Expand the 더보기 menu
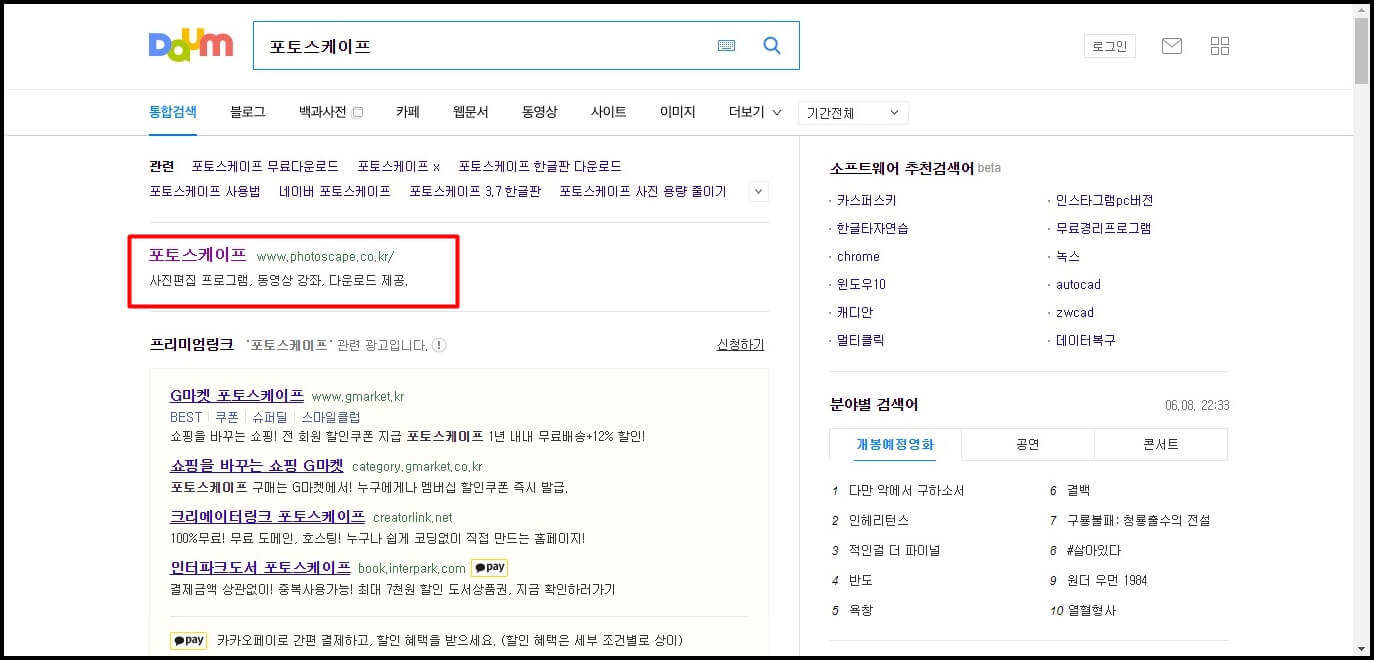The height and width of the screenshot is (660, 1374). tap(755, 112)
